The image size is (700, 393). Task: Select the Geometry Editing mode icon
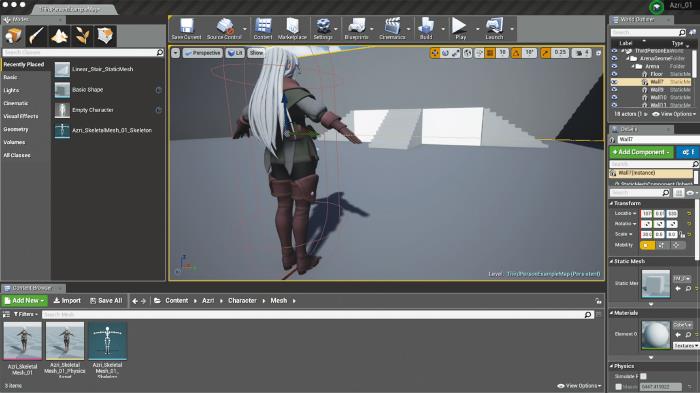[x=105, y=36]
